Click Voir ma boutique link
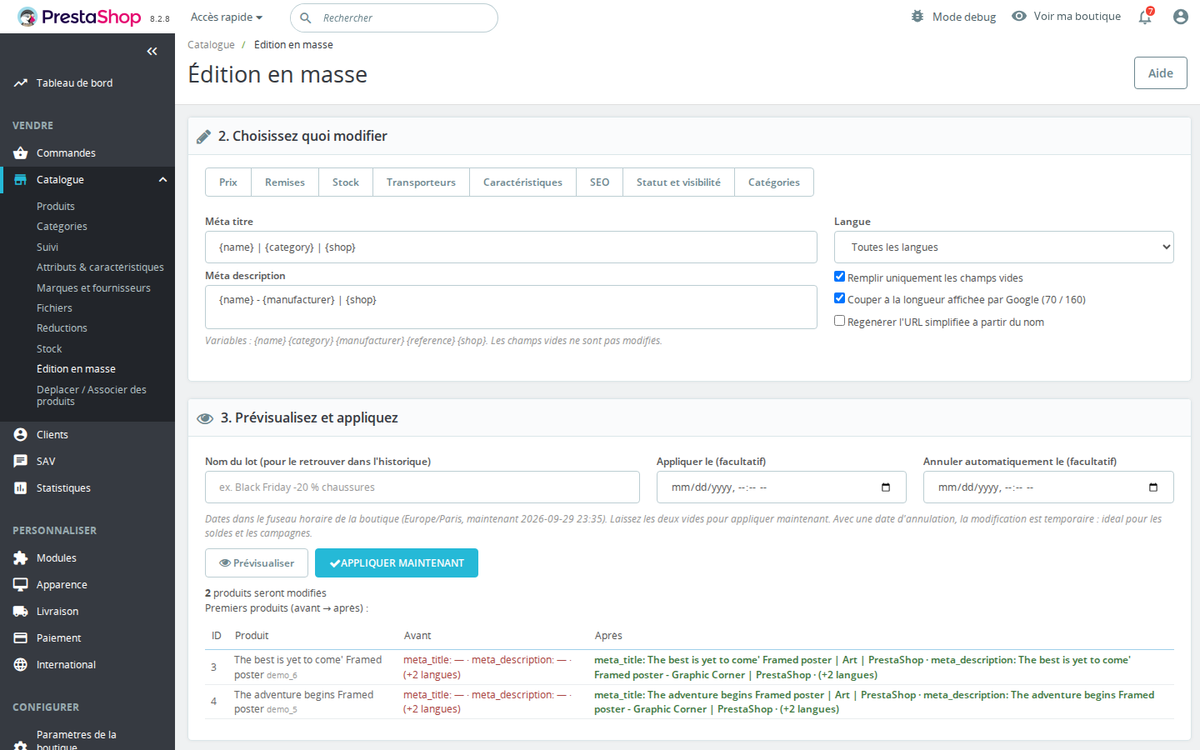The image size is (1200, 750). pos(1077,17)
